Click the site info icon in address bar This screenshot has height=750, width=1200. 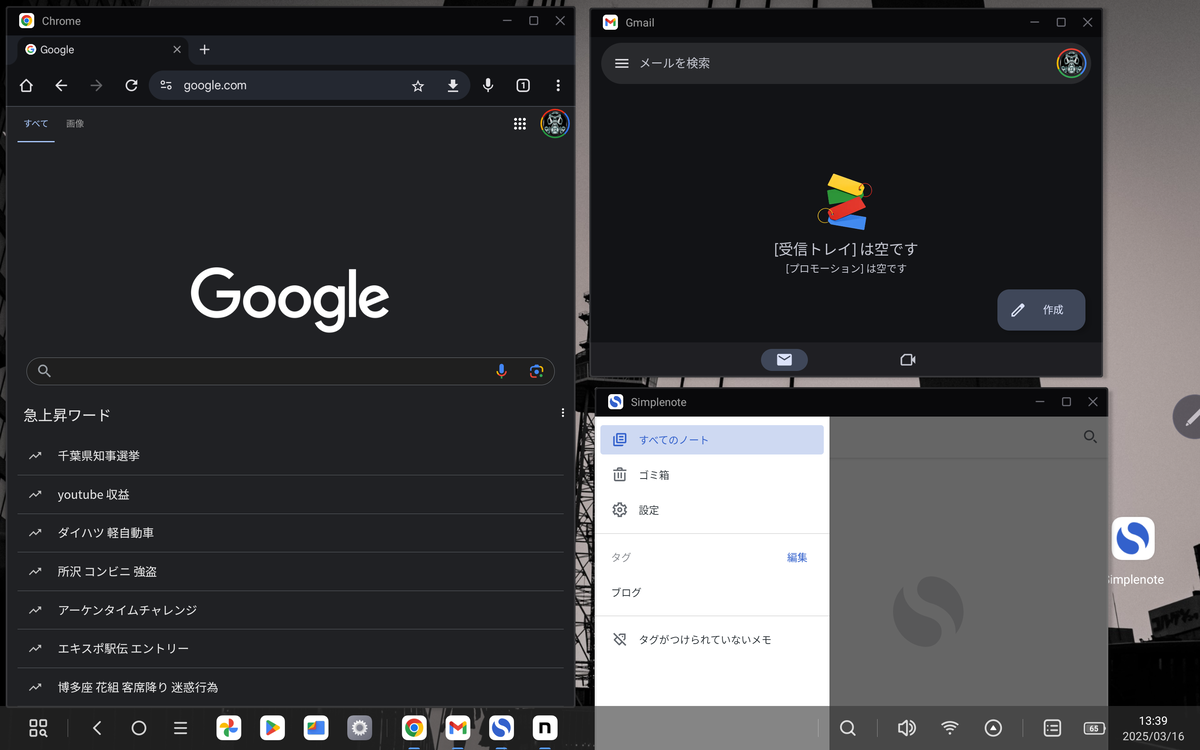166,86
